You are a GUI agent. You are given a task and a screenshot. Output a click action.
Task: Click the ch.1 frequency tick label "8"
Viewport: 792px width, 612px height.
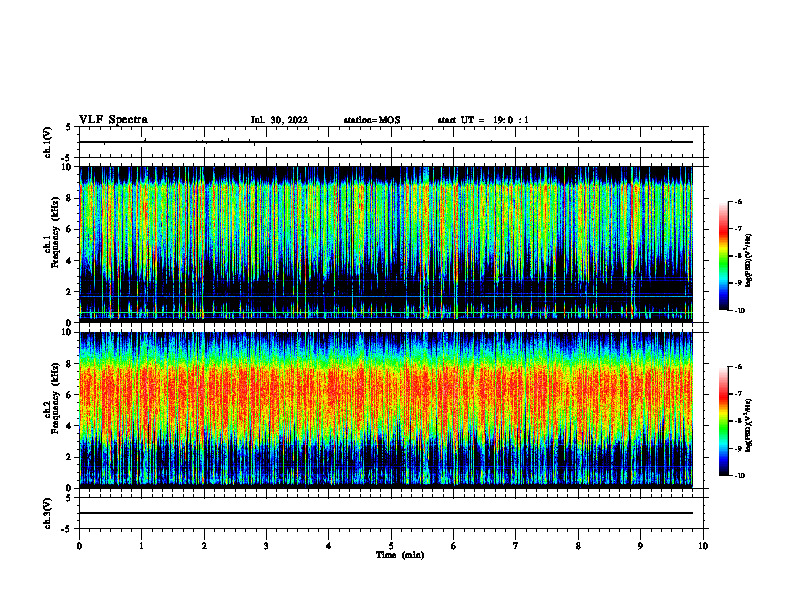[69, 198]
